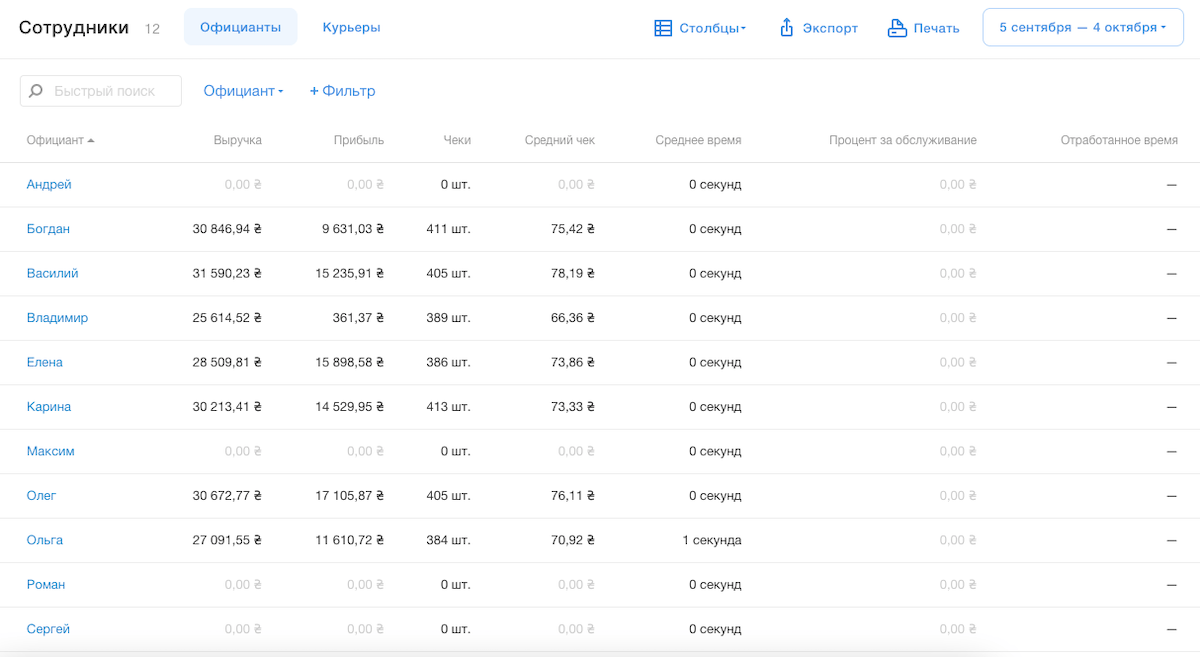Switch to the Курьеры tab
This screenshot has height=657, width=1200.
click(351, 28)
